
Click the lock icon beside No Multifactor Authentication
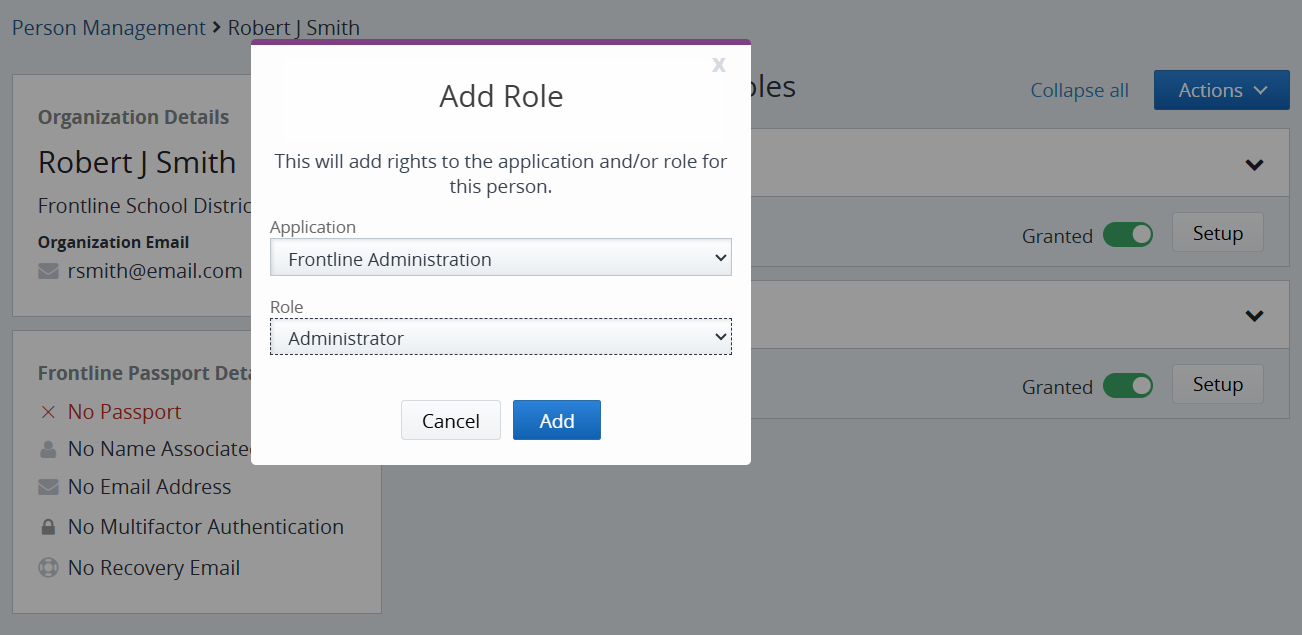point(48,526)
